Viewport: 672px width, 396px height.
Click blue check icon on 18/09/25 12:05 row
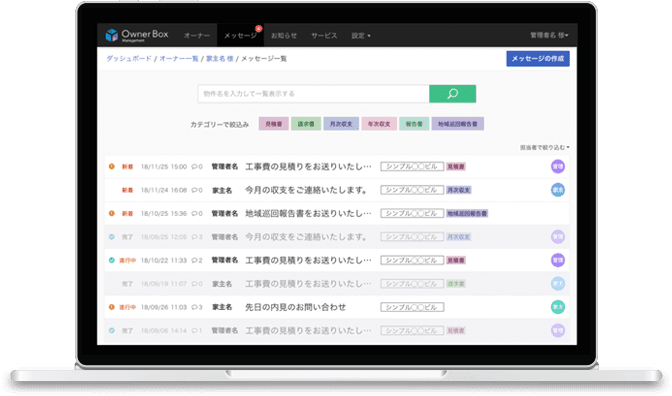tap(111, 237)
